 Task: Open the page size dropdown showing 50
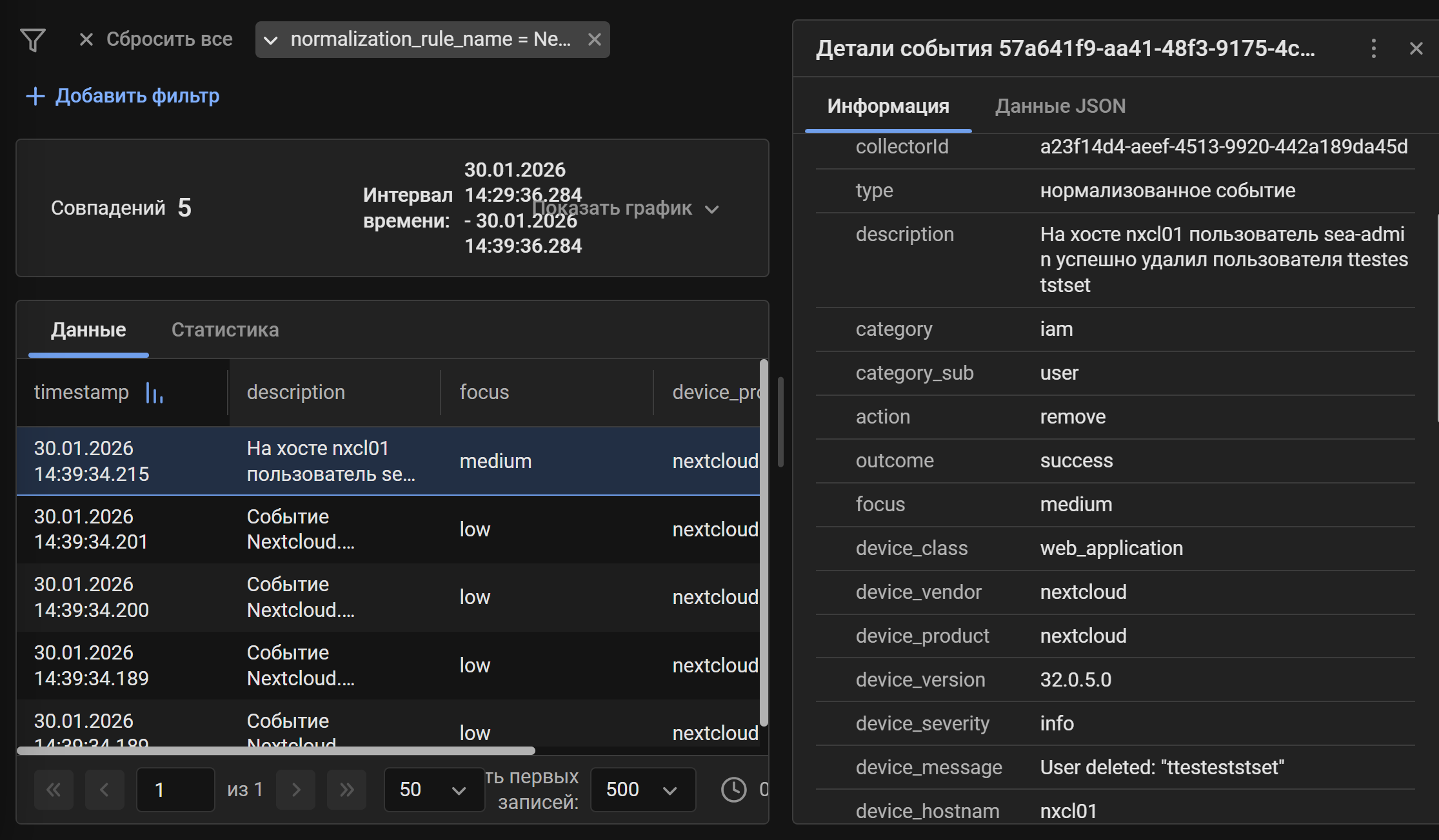(433, 789)
